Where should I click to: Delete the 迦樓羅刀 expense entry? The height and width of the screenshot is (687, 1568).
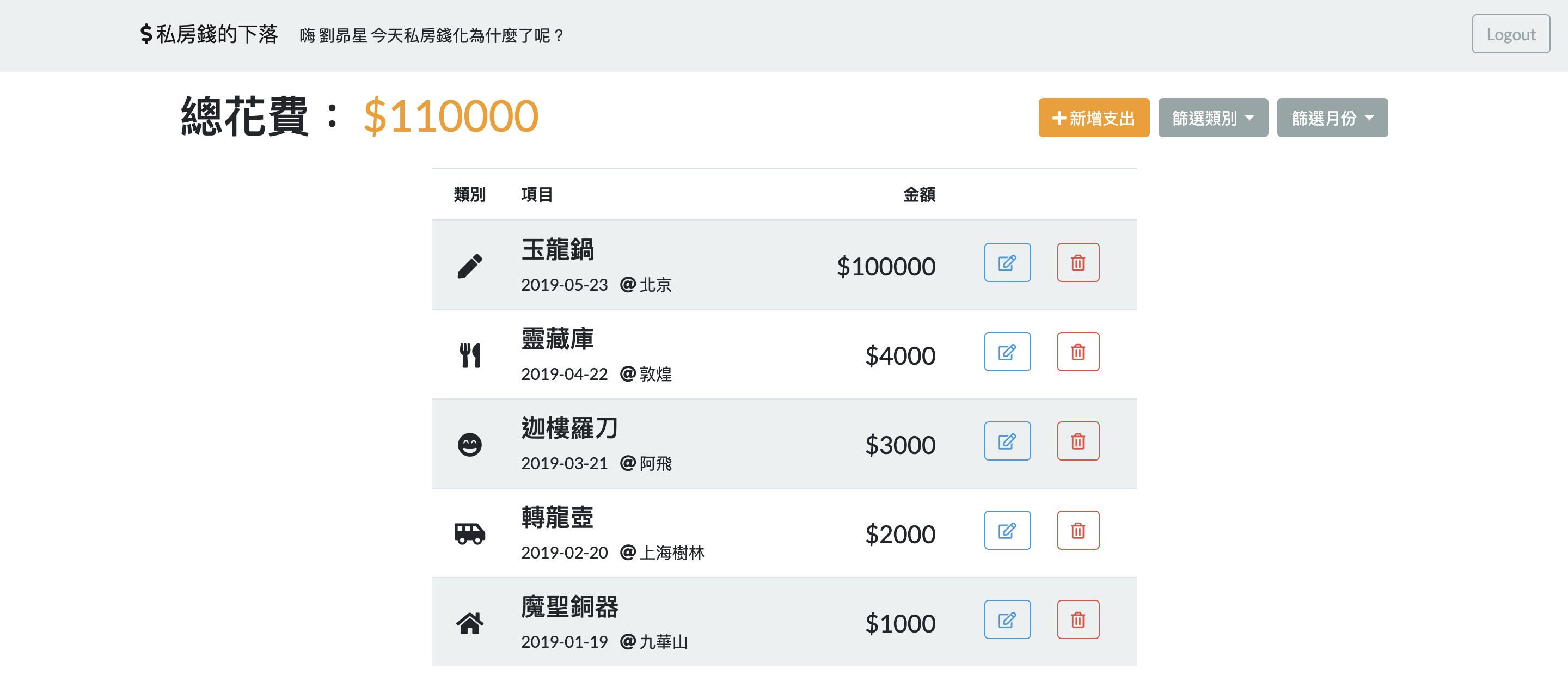pos(1078,441)
